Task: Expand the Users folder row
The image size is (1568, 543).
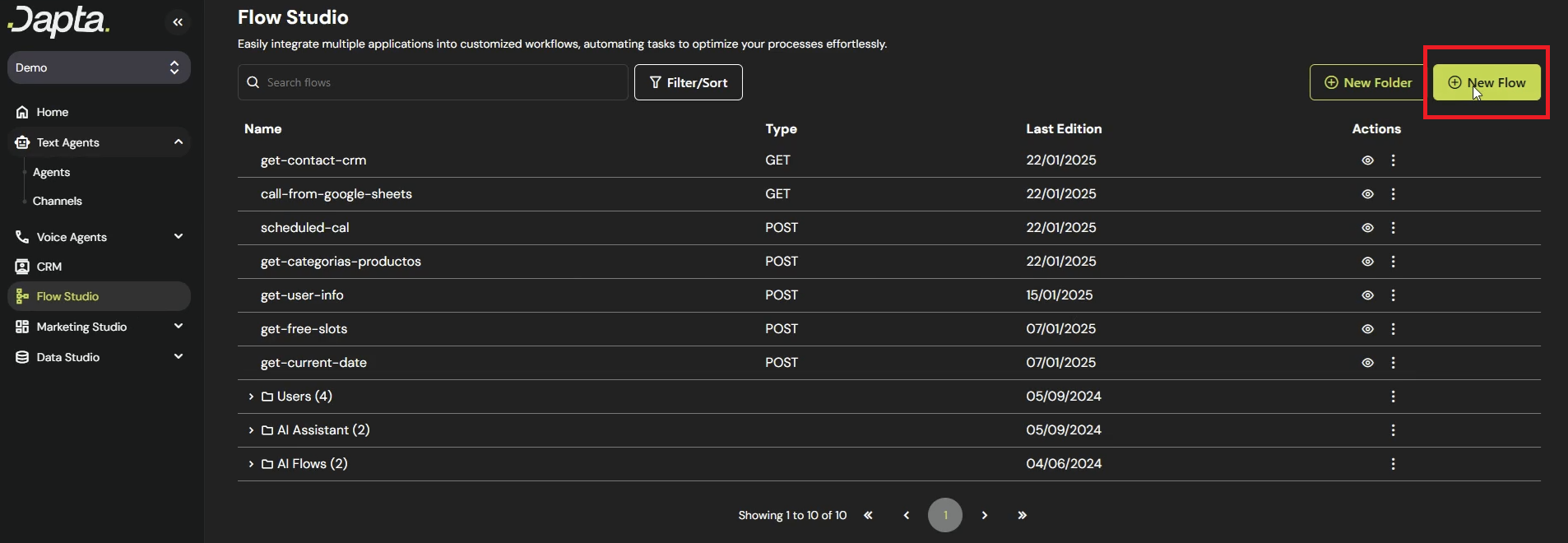Action: (x=251, y=397)
